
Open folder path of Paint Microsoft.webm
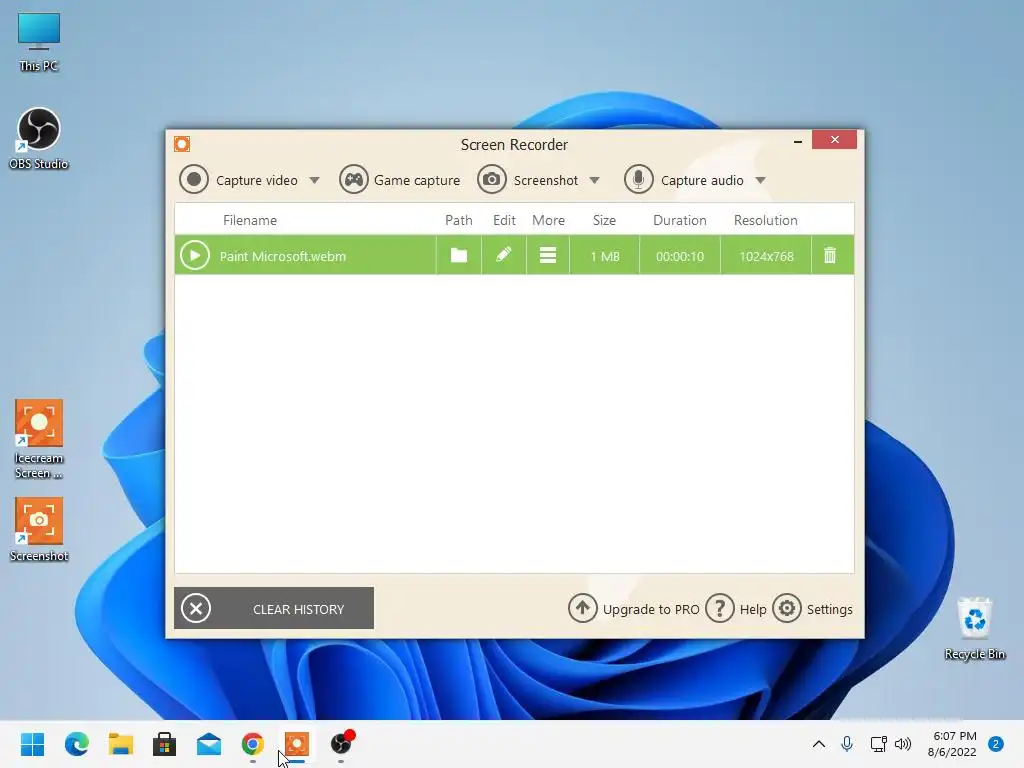[459, 255]
